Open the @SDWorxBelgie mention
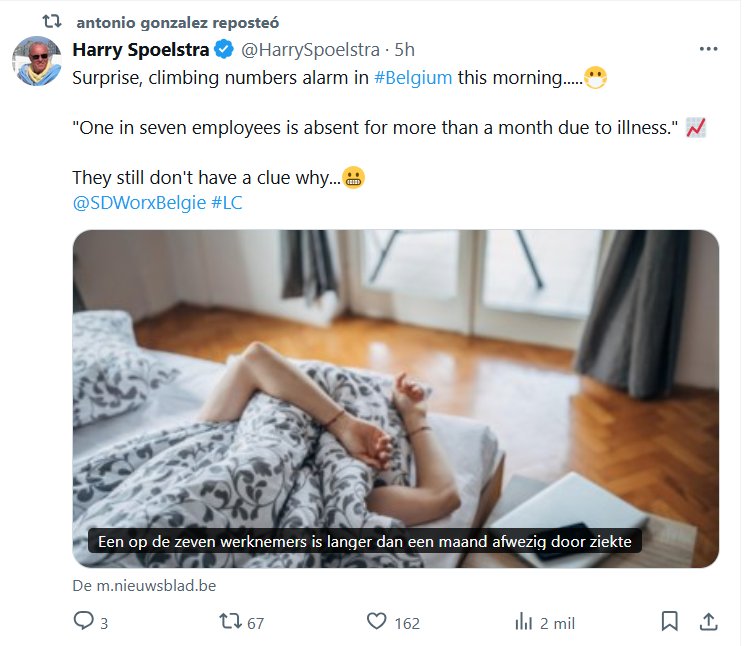The height and width of the screenshot is (646, 744). (139, 203)
